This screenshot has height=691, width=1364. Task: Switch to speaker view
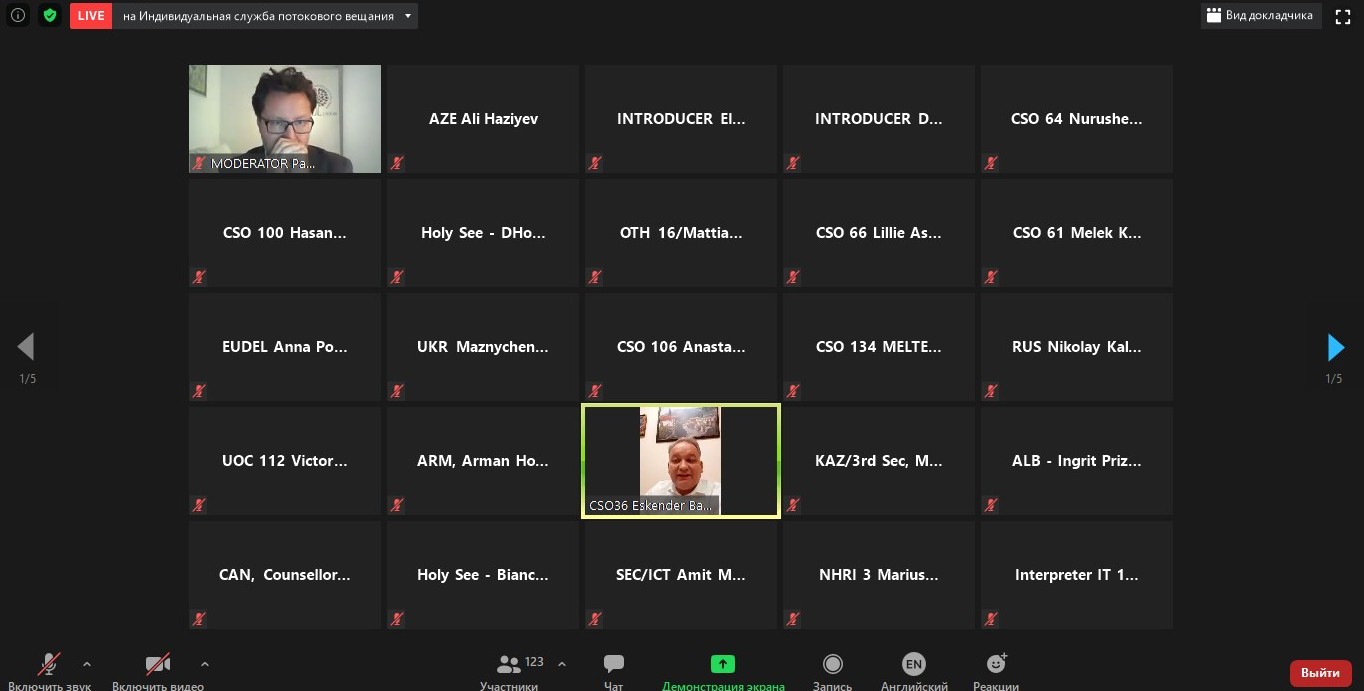click(x=1260, y=16)
